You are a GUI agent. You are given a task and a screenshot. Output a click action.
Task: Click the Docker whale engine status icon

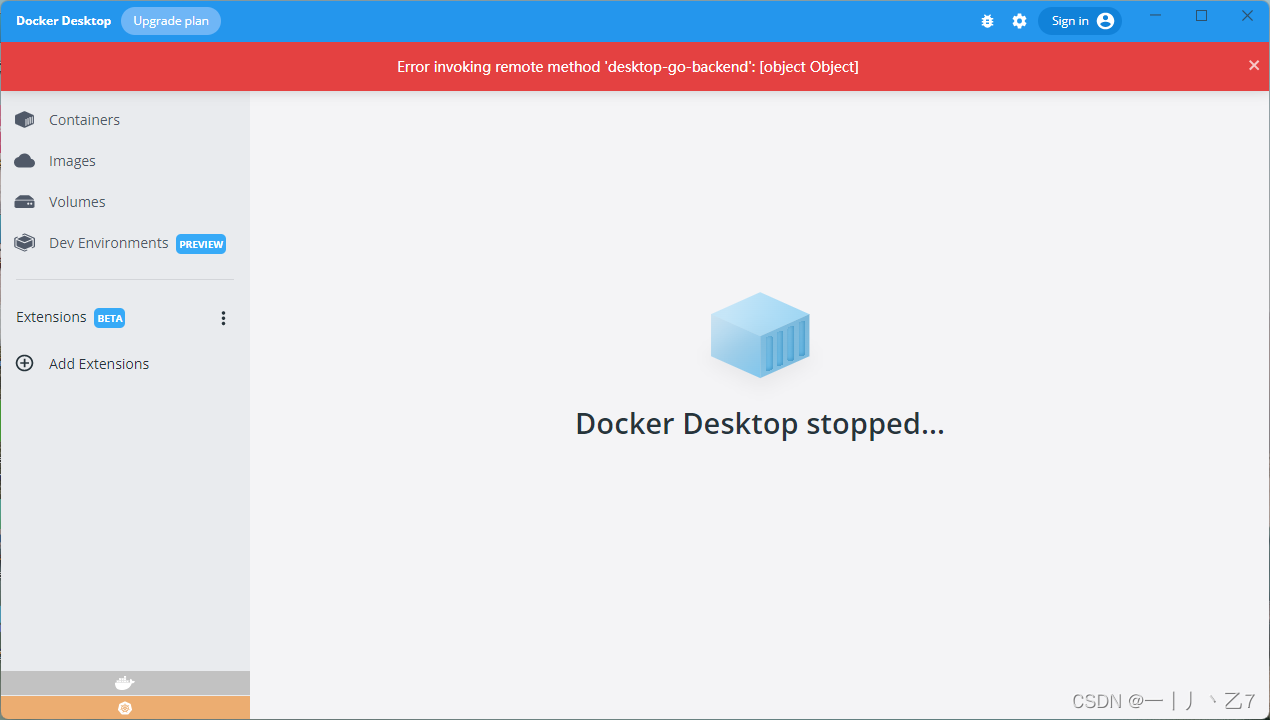[x=125, y=683]
